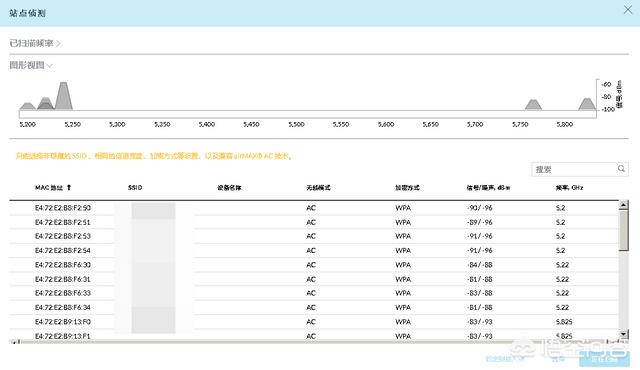Select row with MAC E4:72:E2:B8:F6:30
The height and width of the screenshot is (370, 640).
tap(313, 265)
